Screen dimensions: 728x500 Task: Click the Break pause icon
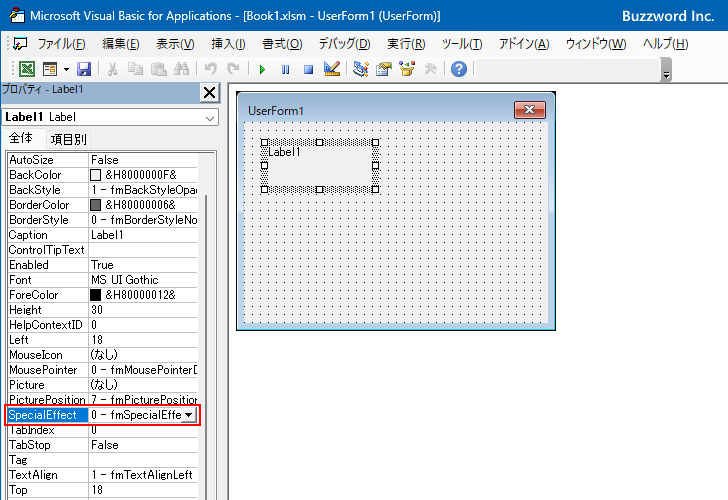[x=285, y=70]
